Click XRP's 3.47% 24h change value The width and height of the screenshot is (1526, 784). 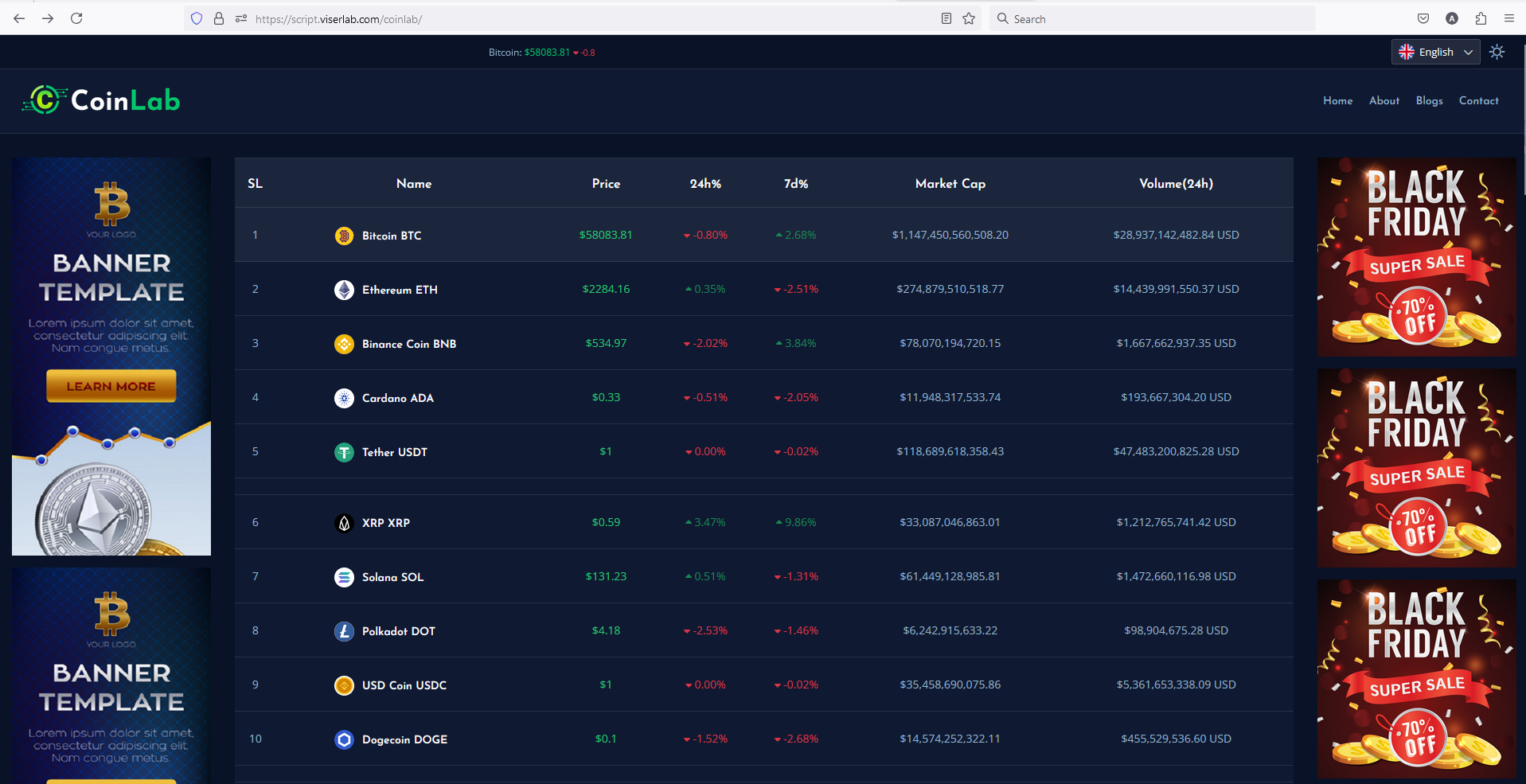(x=705, y=522)
